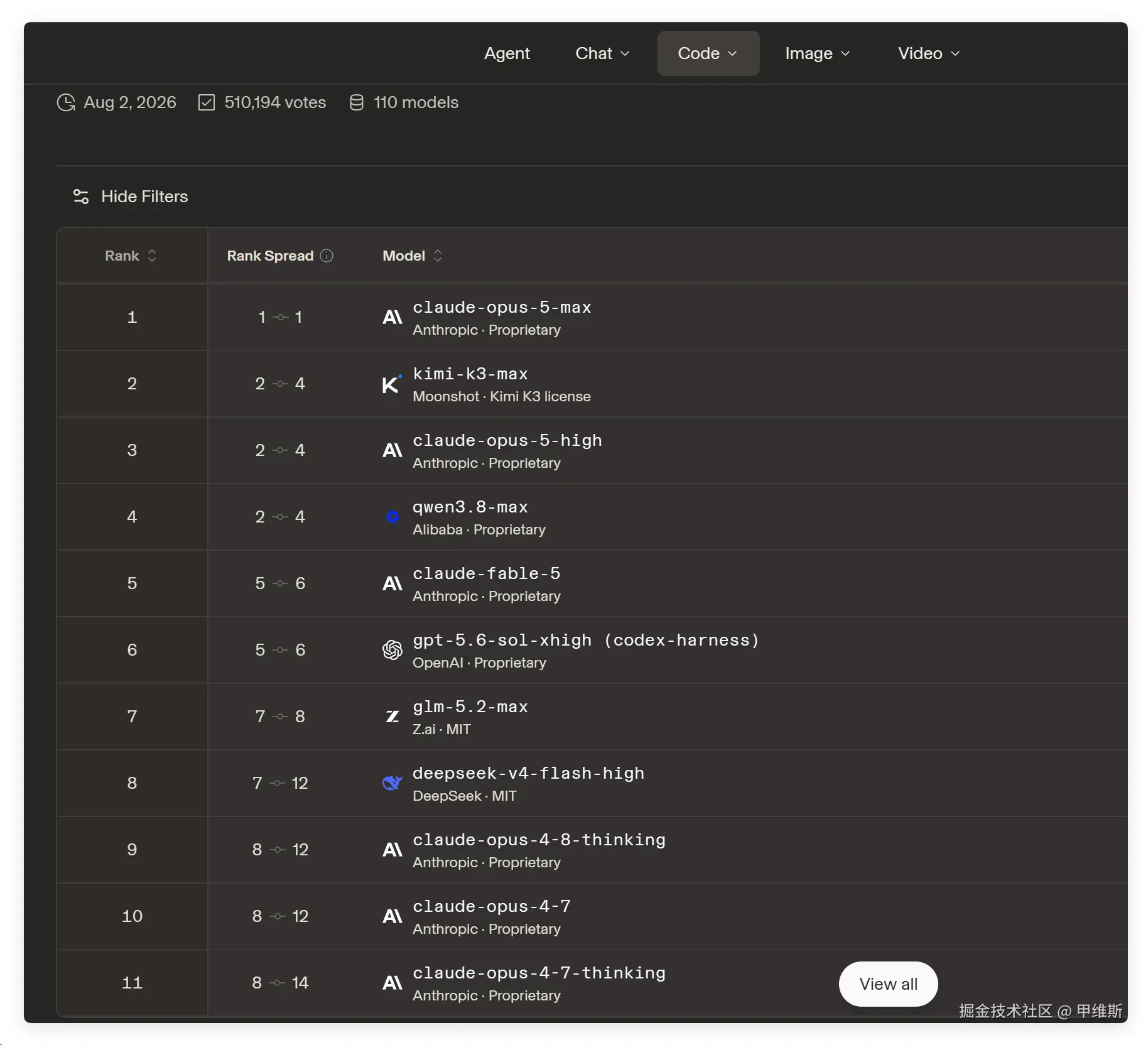Image resolution: width=1148 pixels, height=1045 pixels.
Task: Open the Video dropdown tab
Action: point(929,53)
